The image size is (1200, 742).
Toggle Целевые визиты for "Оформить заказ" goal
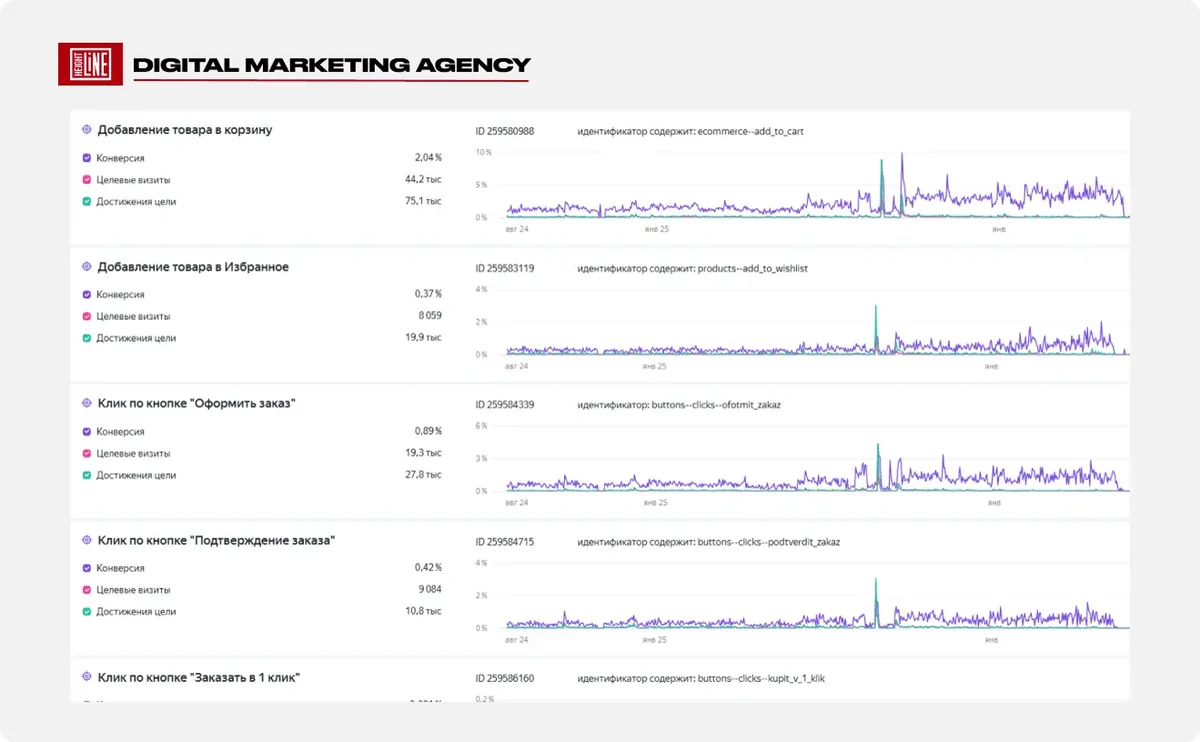[x=87, y=453]
